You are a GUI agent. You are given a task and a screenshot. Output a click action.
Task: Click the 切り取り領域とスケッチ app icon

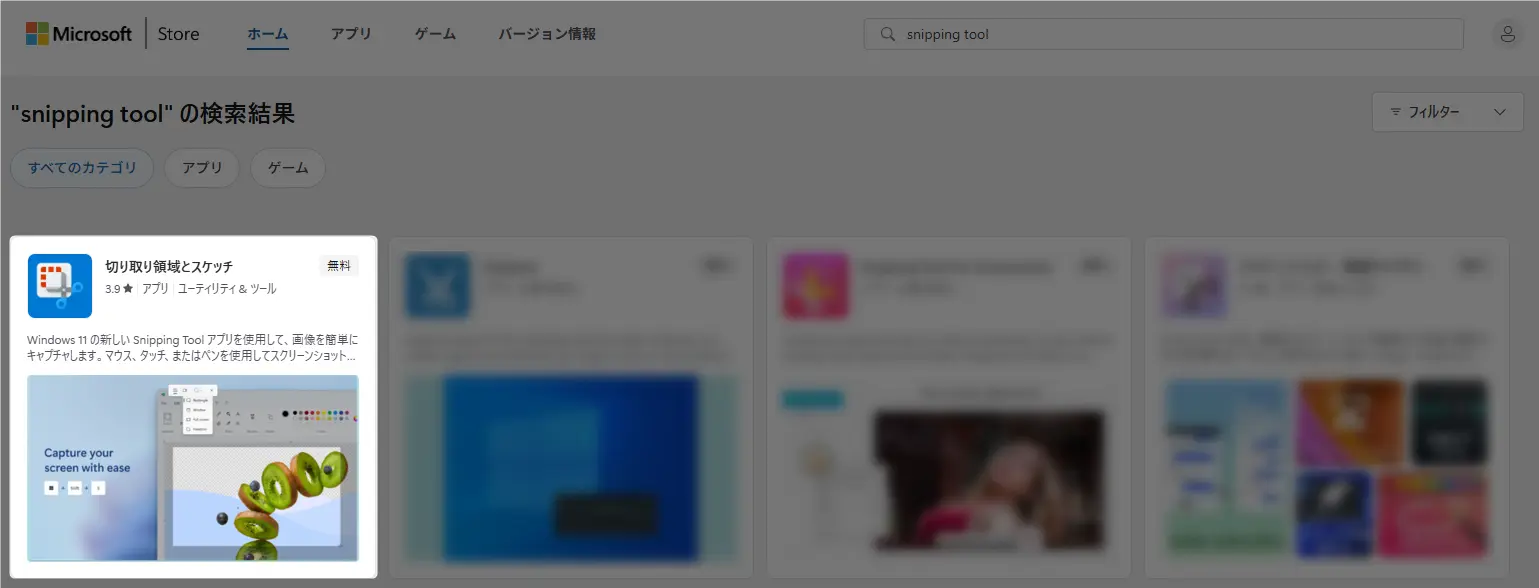pos(60,286)
